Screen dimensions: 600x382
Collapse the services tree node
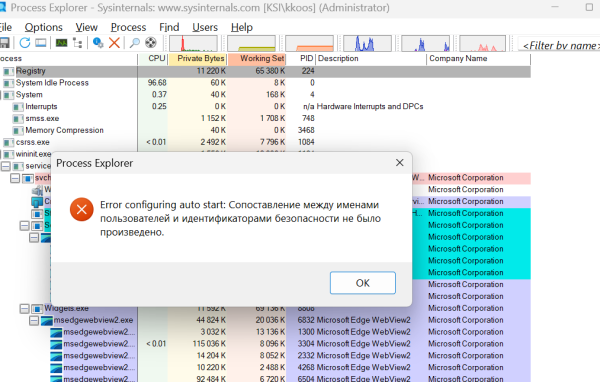tap(6, 166)
